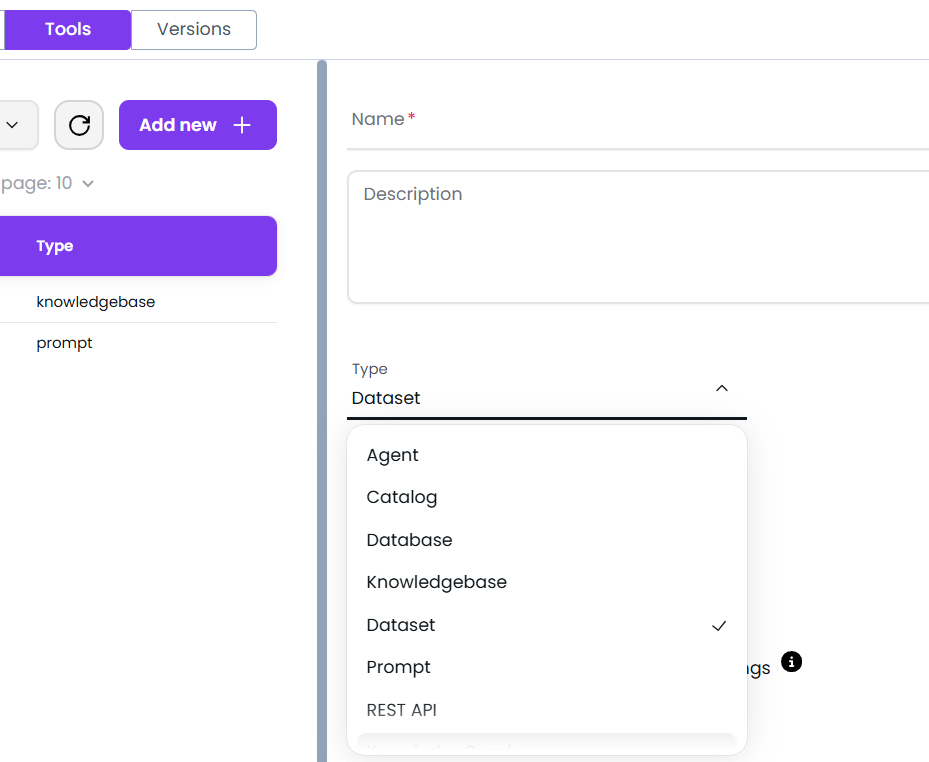Expand the dropdown left of refresh
This screenshot has width=929, height=762.
(x=14, y=125)
